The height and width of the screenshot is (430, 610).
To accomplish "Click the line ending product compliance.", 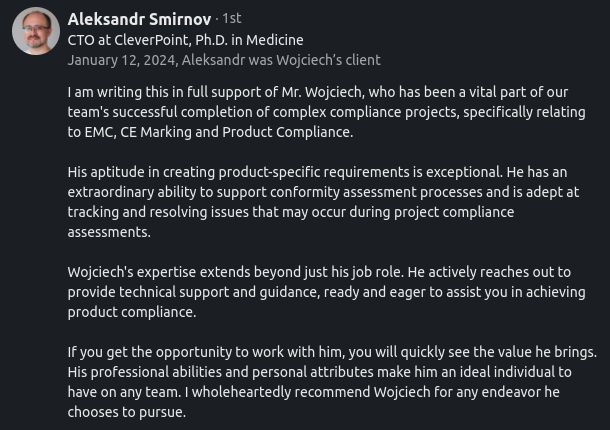I will (132, 312).
